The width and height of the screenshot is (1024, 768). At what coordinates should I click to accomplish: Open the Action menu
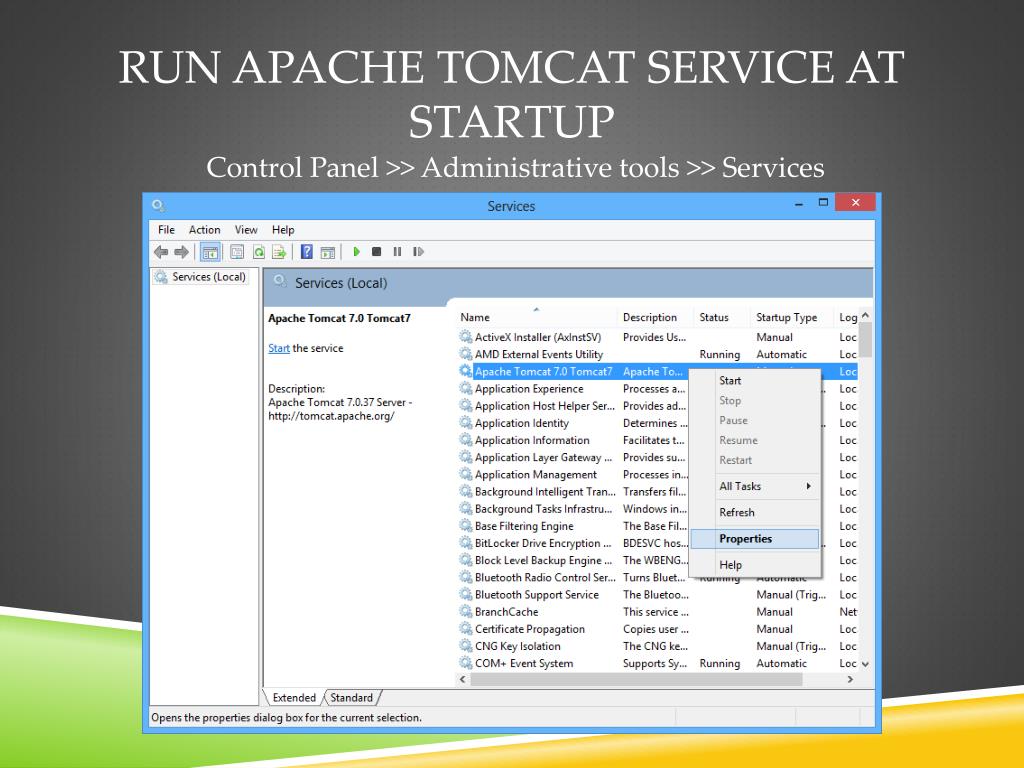pyautogui.click(x=204, y=230)
